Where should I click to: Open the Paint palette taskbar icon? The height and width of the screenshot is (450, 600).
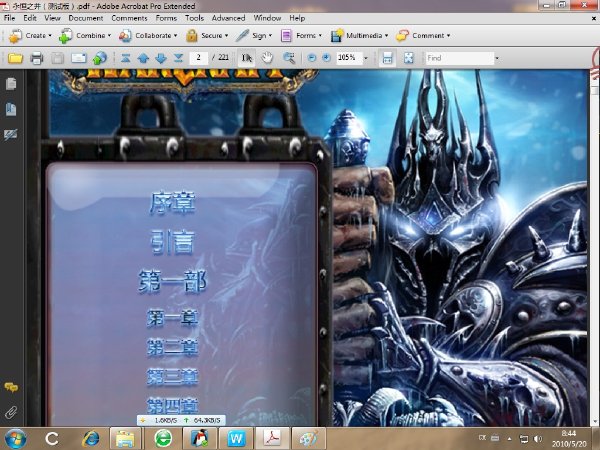point(308,439)
